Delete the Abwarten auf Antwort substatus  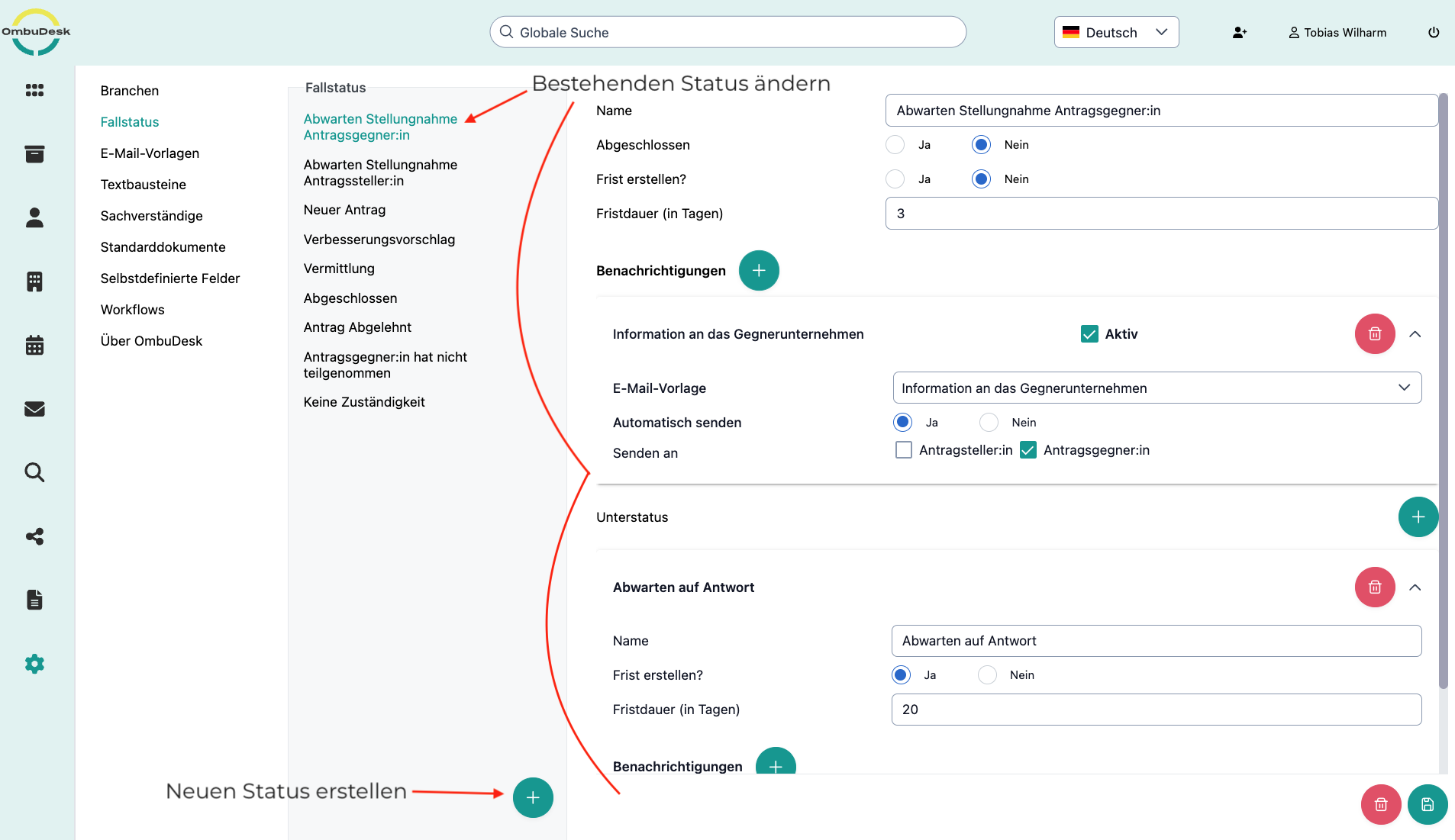[x=1375, y=587]
